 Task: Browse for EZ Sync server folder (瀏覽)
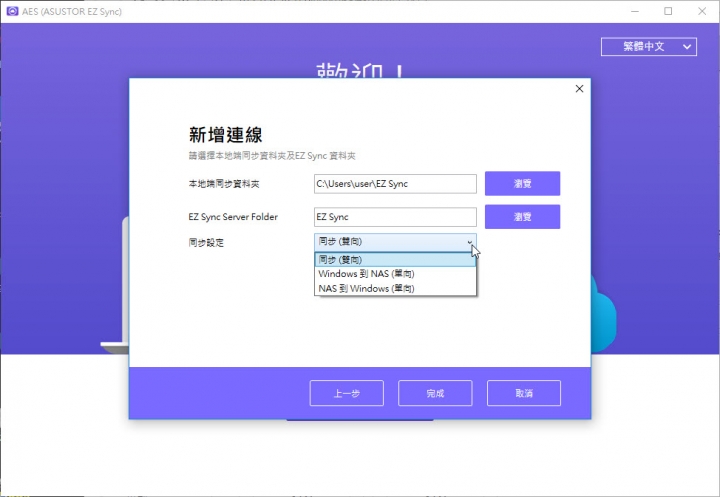pyautogui.click(x=523, y=217)
